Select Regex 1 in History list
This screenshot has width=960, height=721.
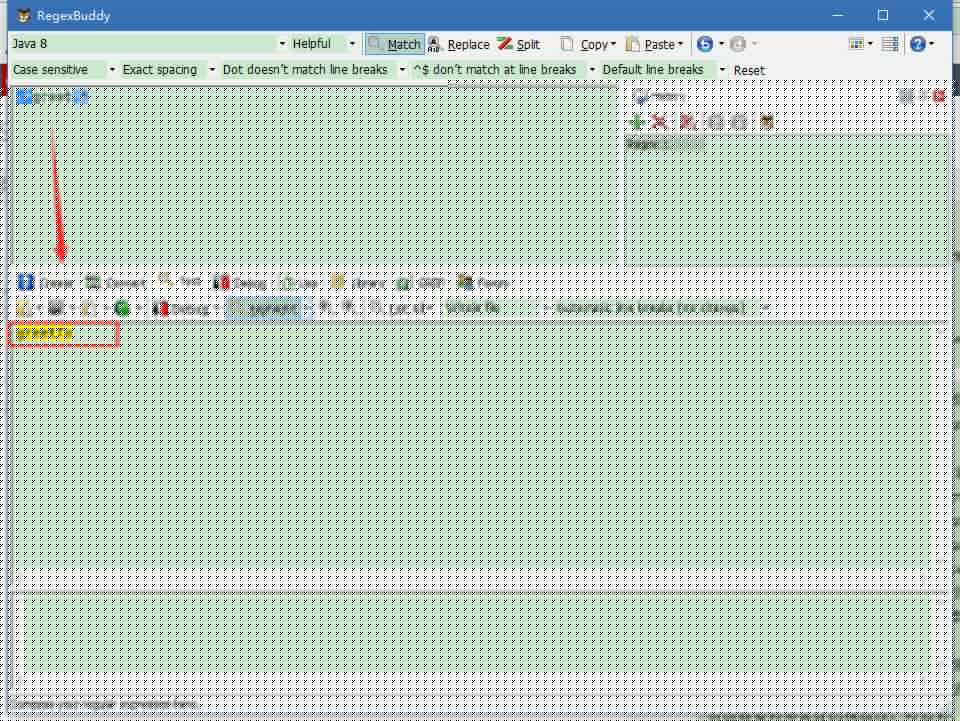click(x=664, y=144)
